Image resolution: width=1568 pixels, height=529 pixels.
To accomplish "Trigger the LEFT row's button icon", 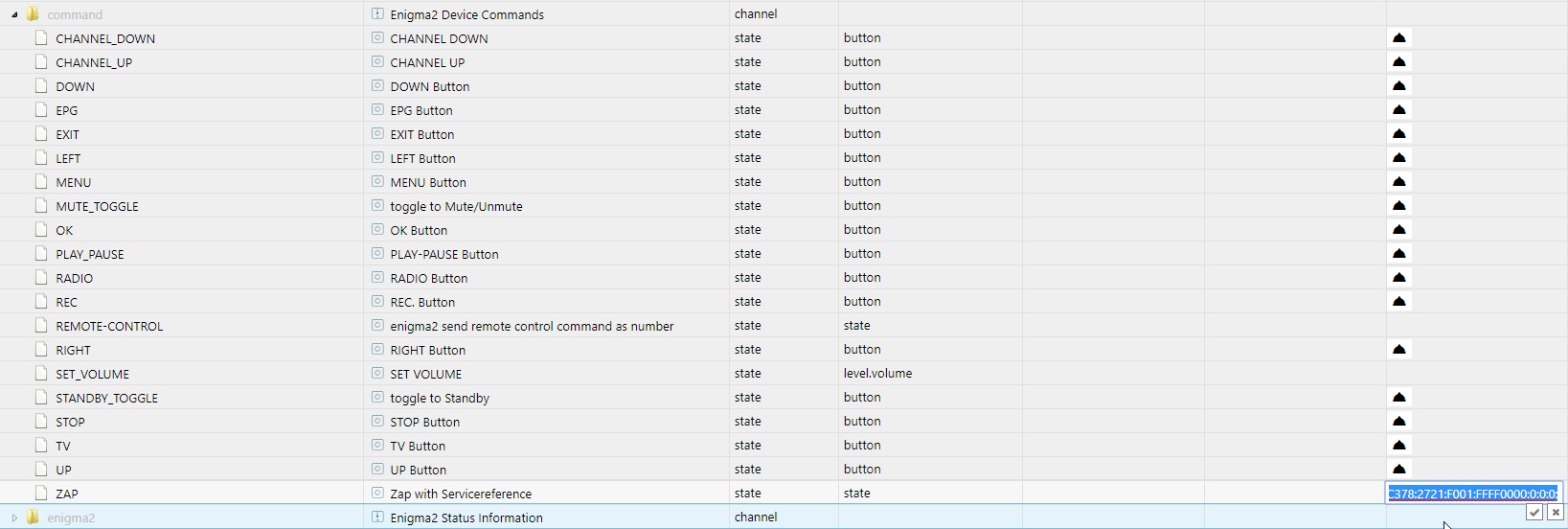I will (x=1398, y=157).
